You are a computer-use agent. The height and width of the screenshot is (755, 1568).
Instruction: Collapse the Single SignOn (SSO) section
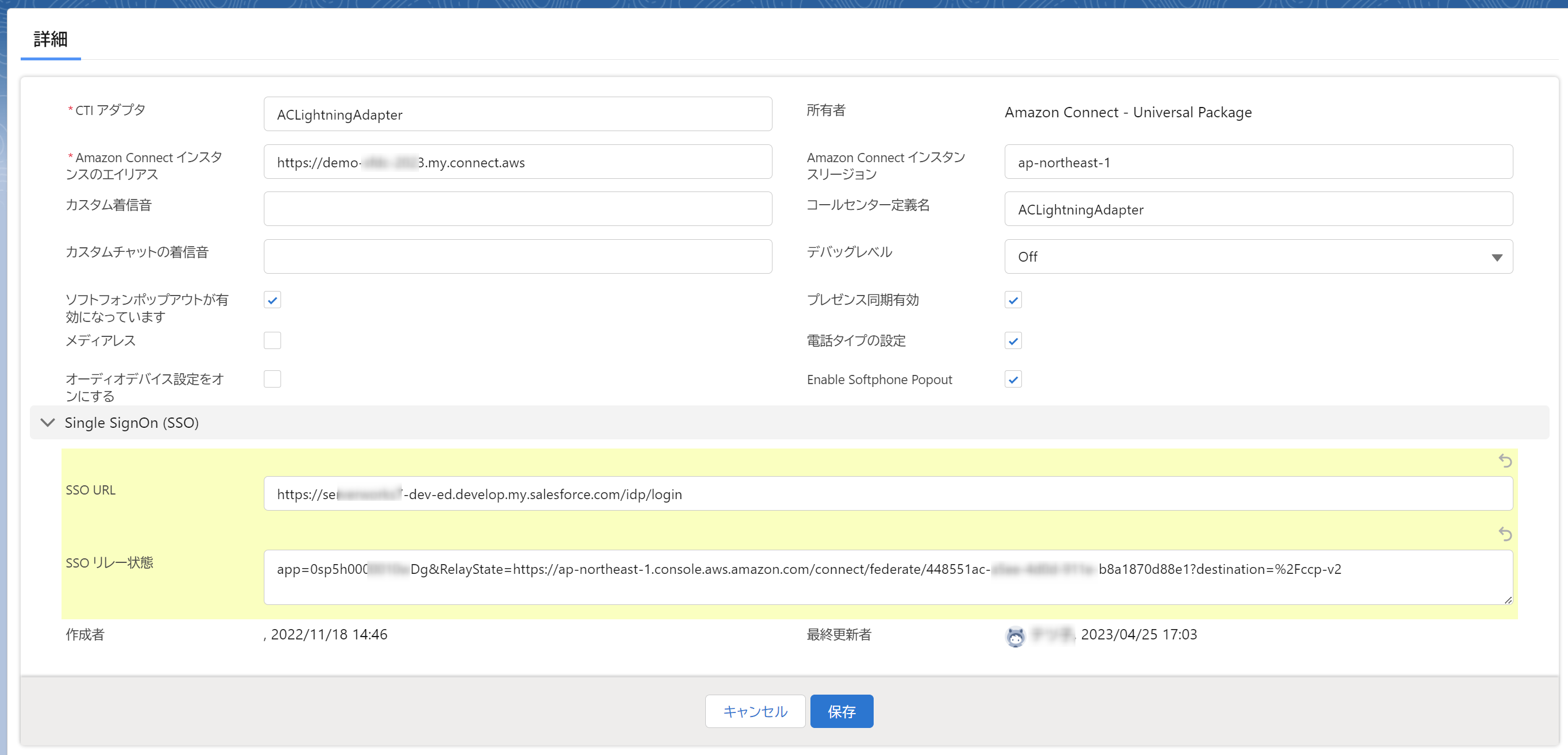(x=48, y=422)
